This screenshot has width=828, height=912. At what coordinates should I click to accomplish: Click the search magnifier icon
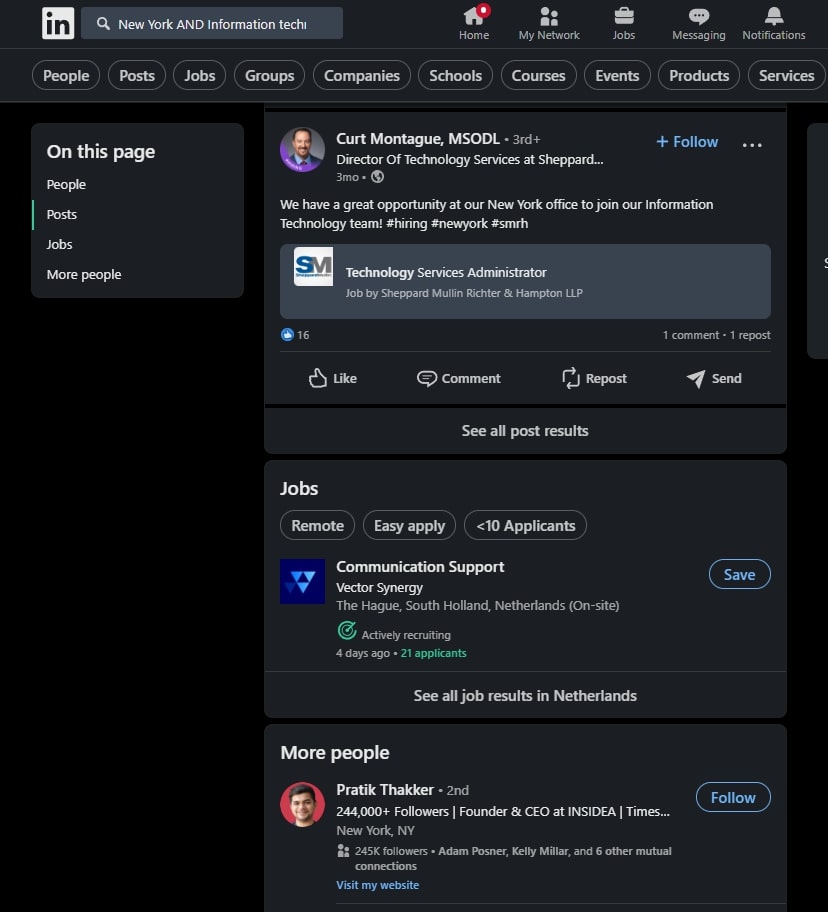coord(104,23)
